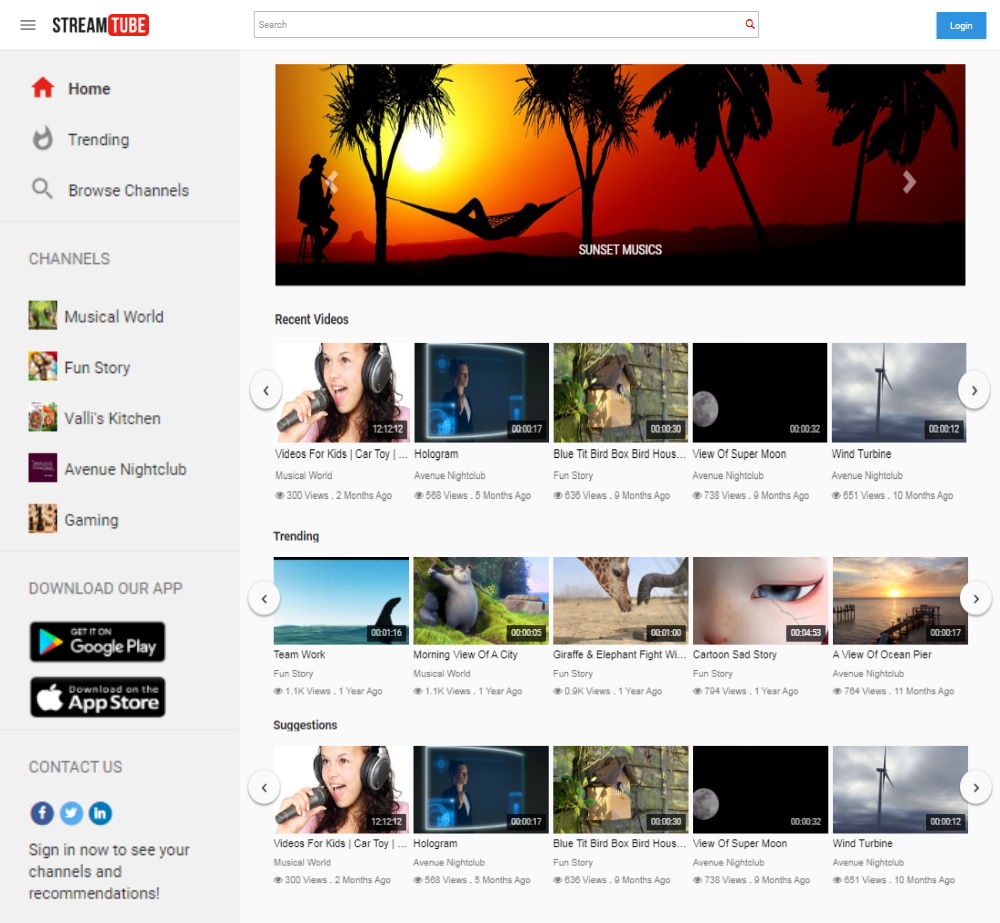
Task: Click the red search magnifier icon
Action: pos(749,24)
